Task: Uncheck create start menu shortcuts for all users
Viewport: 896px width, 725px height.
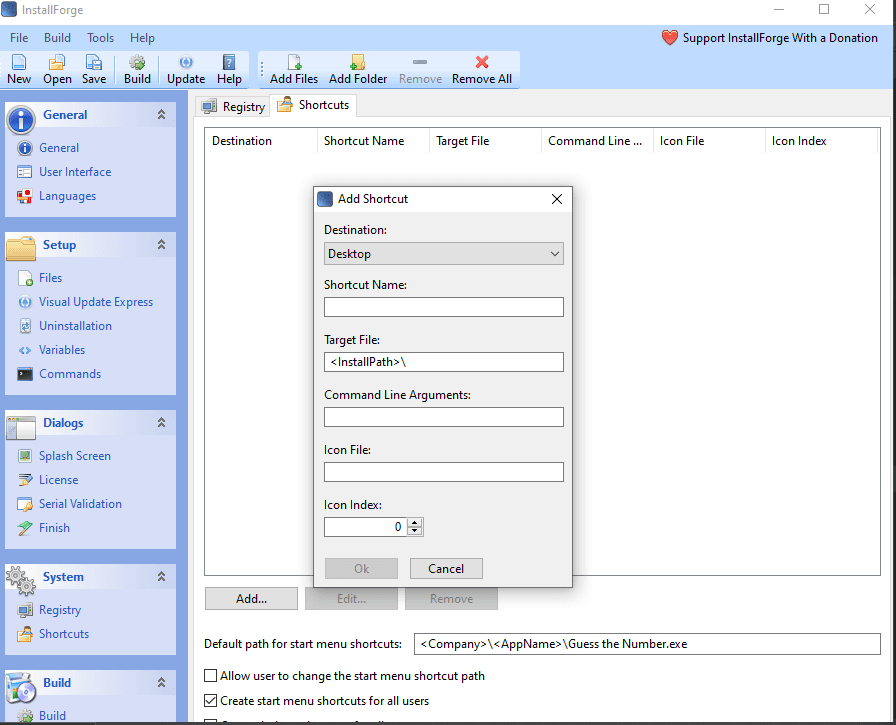Action: point(210,701)
